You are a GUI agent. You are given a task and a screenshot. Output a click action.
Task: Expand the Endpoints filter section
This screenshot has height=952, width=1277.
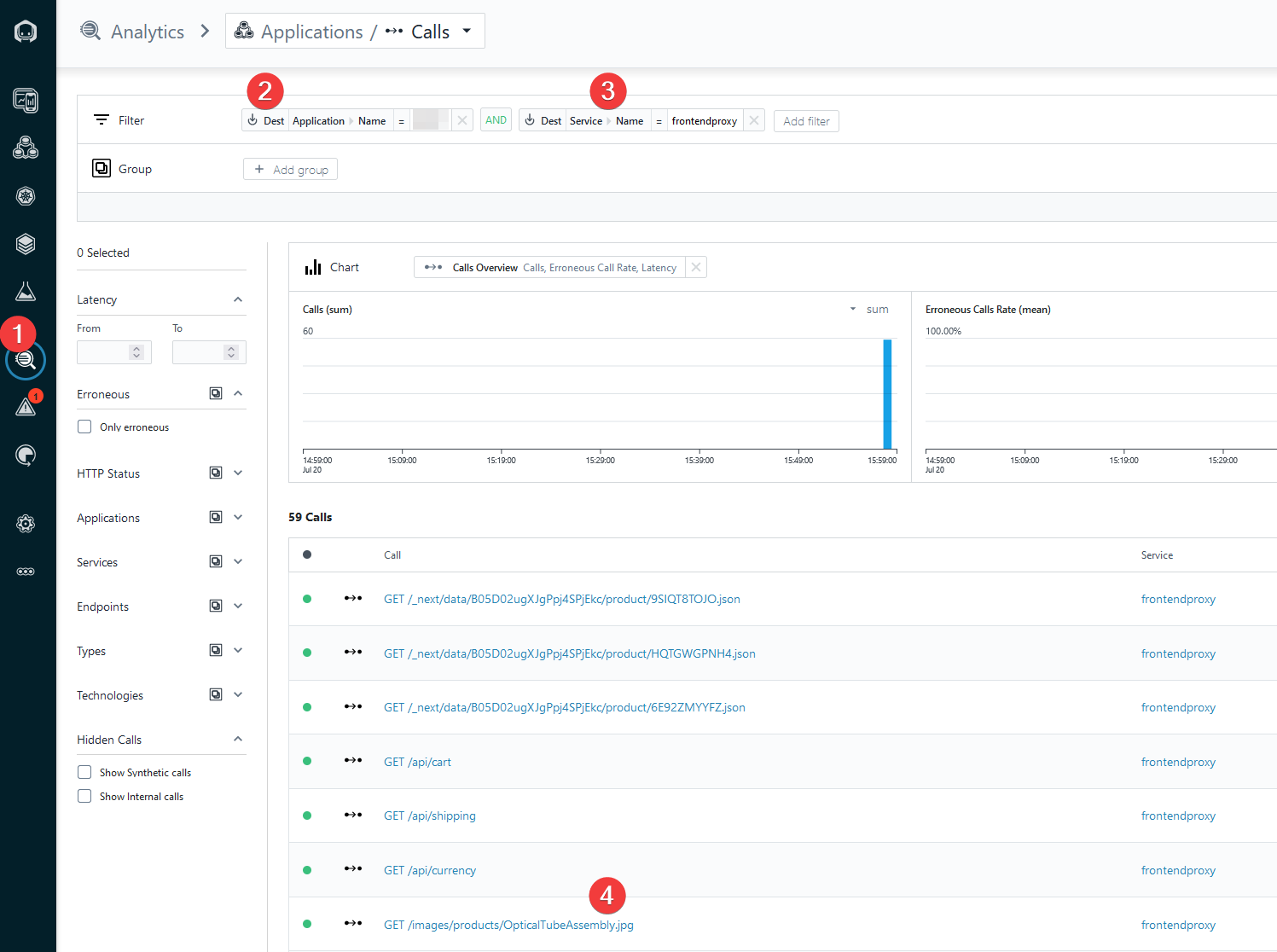(238, 606)
